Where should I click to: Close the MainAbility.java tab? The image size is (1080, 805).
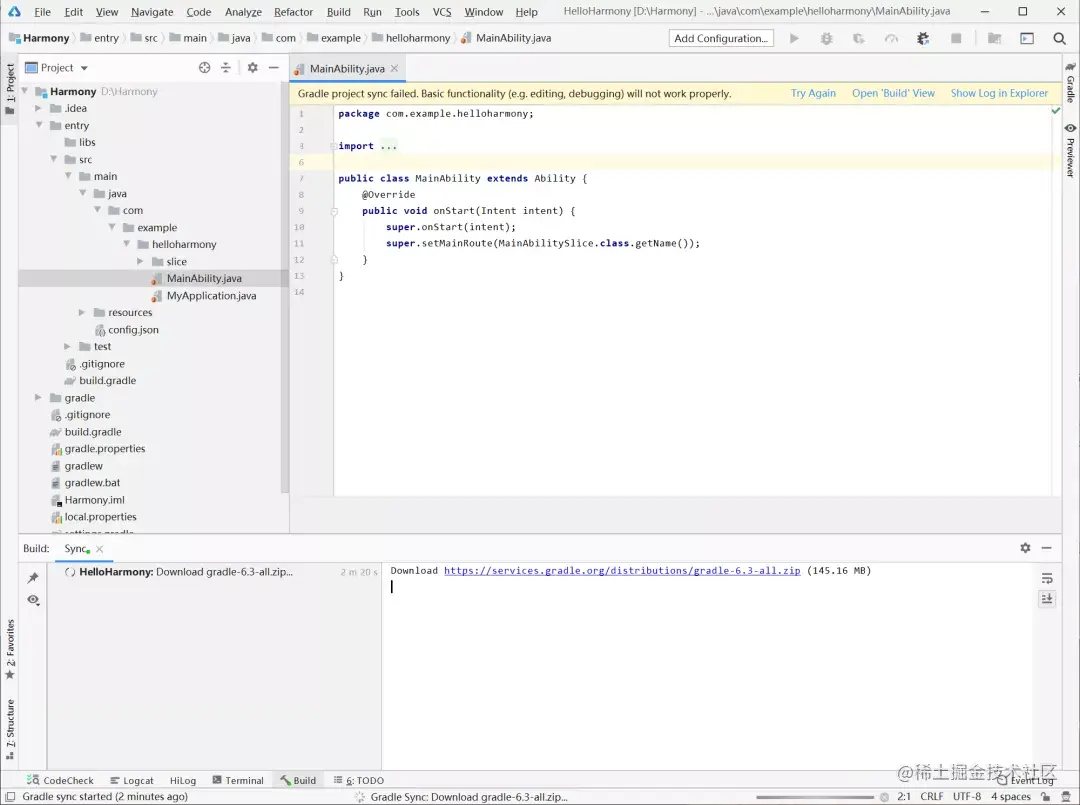395,68
